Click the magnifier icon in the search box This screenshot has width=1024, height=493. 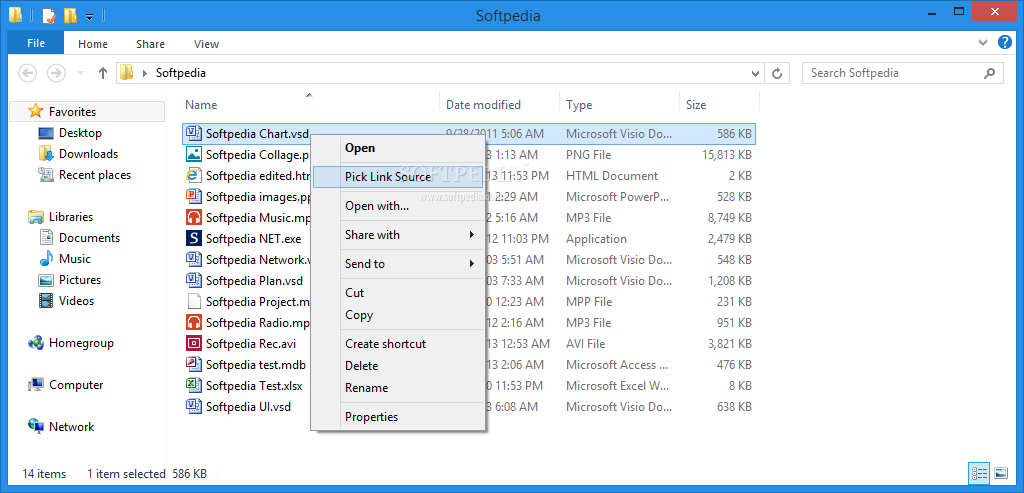point(991,73)
